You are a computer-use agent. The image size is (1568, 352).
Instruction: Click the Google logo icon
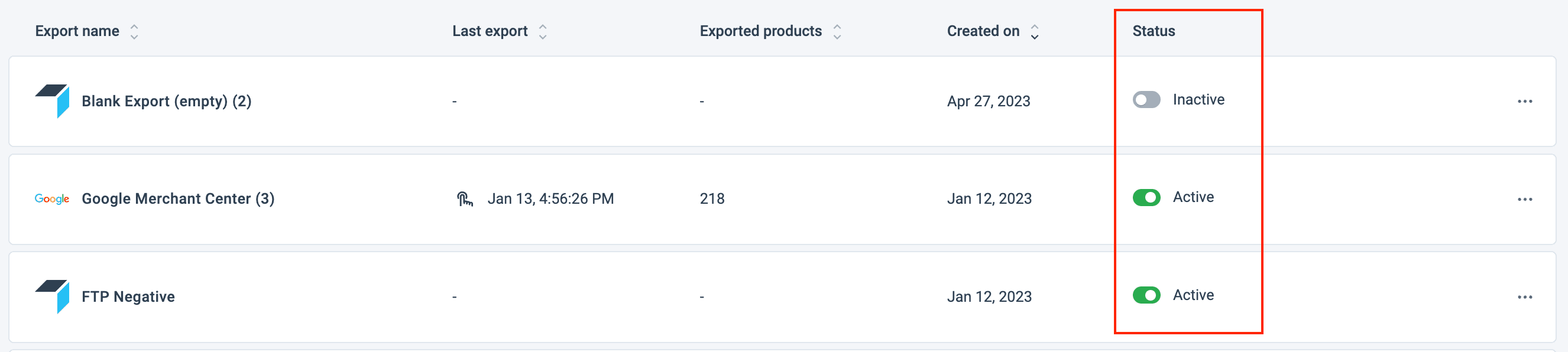(52, 199)
